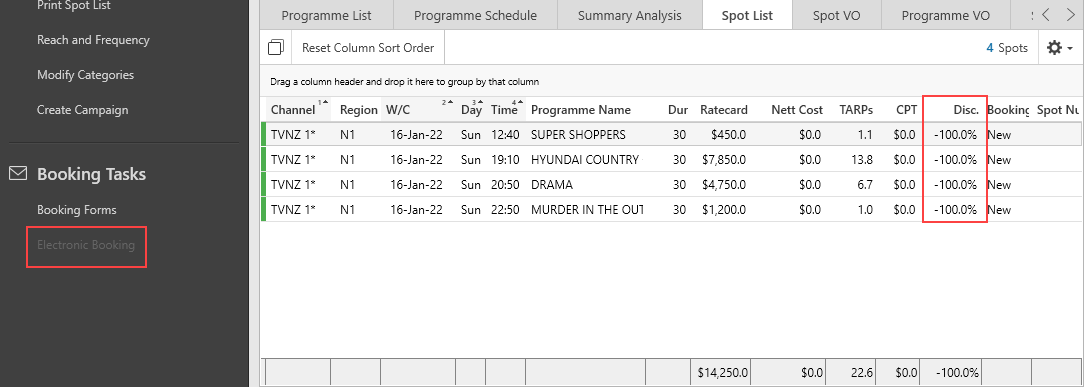Click the Booking Tasks envelope icon
Image resolution: width=1084 pixels, height=387 pixels.
pos(18,173)
